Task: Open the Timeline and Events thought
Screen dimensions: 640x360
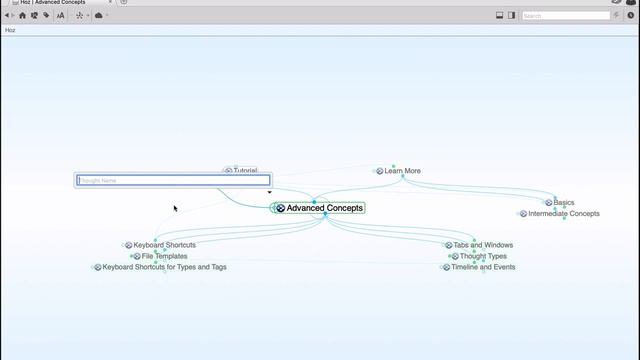Action: (483, 267)
